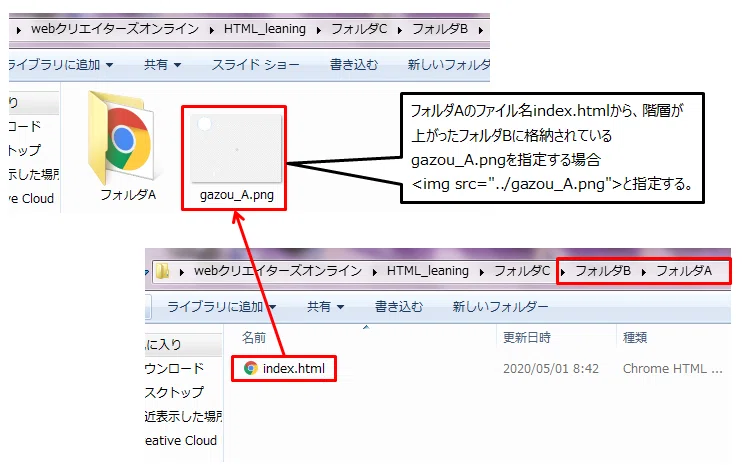Click Chrome HTML type cell
Image resolution: width=743 pixels, height=465 pixels.
(672, 368)
